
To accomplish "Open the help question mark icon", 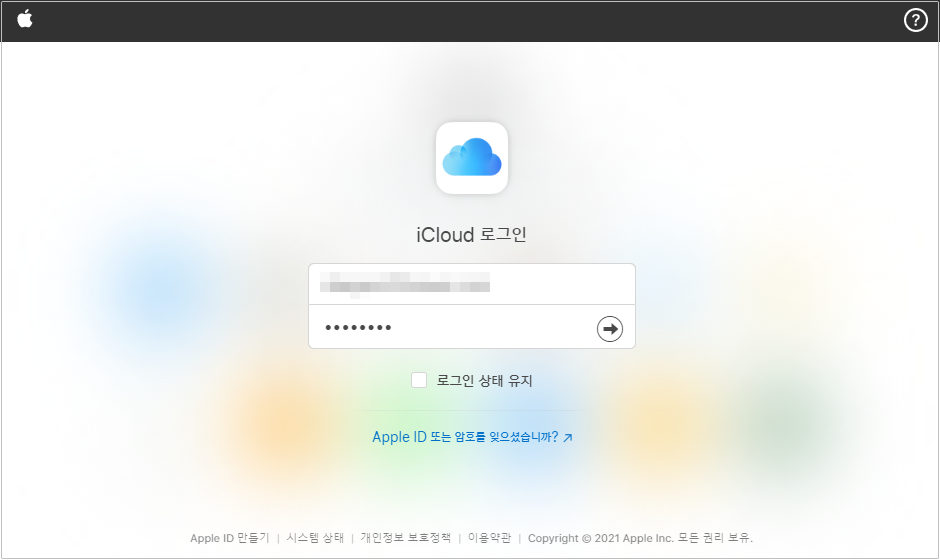I will 915,20.
